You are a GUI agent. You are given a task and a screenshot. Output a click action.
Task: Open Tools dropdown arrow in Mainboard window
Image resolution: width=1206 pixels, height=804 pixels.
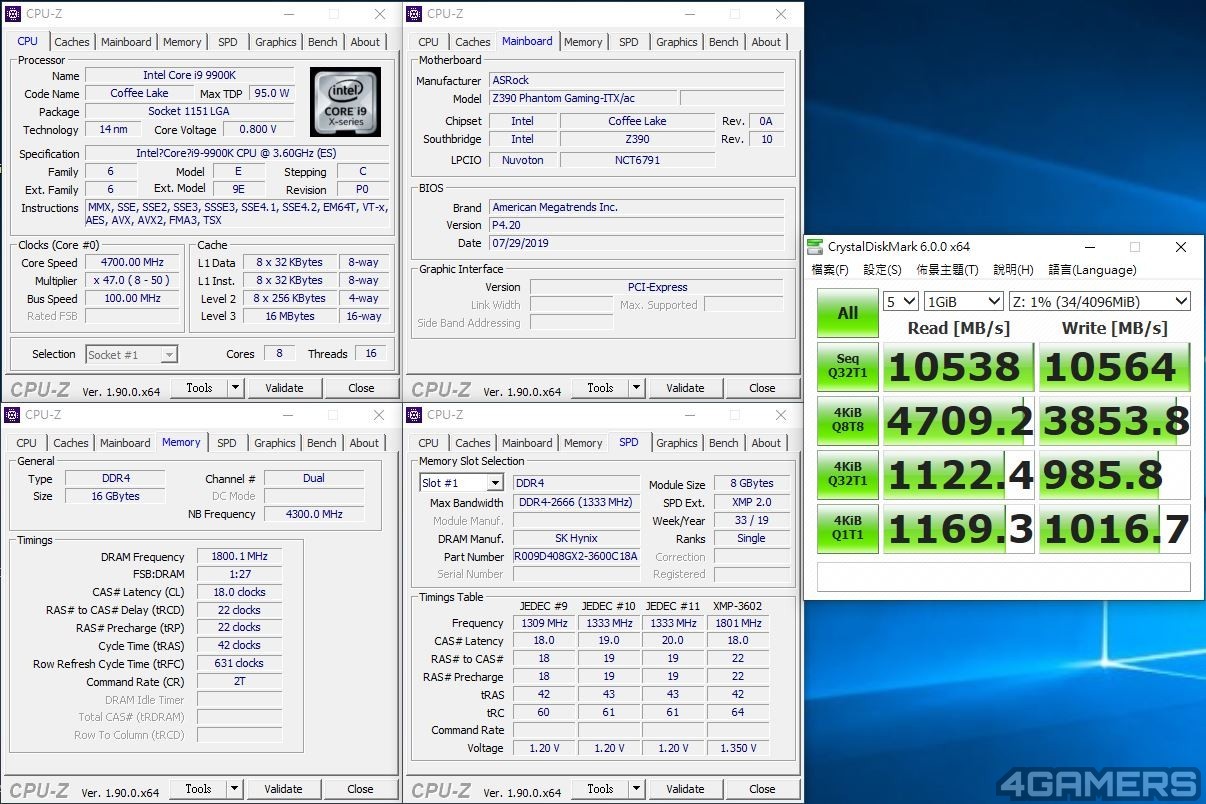pyautogui.click(x=636, y=388)
